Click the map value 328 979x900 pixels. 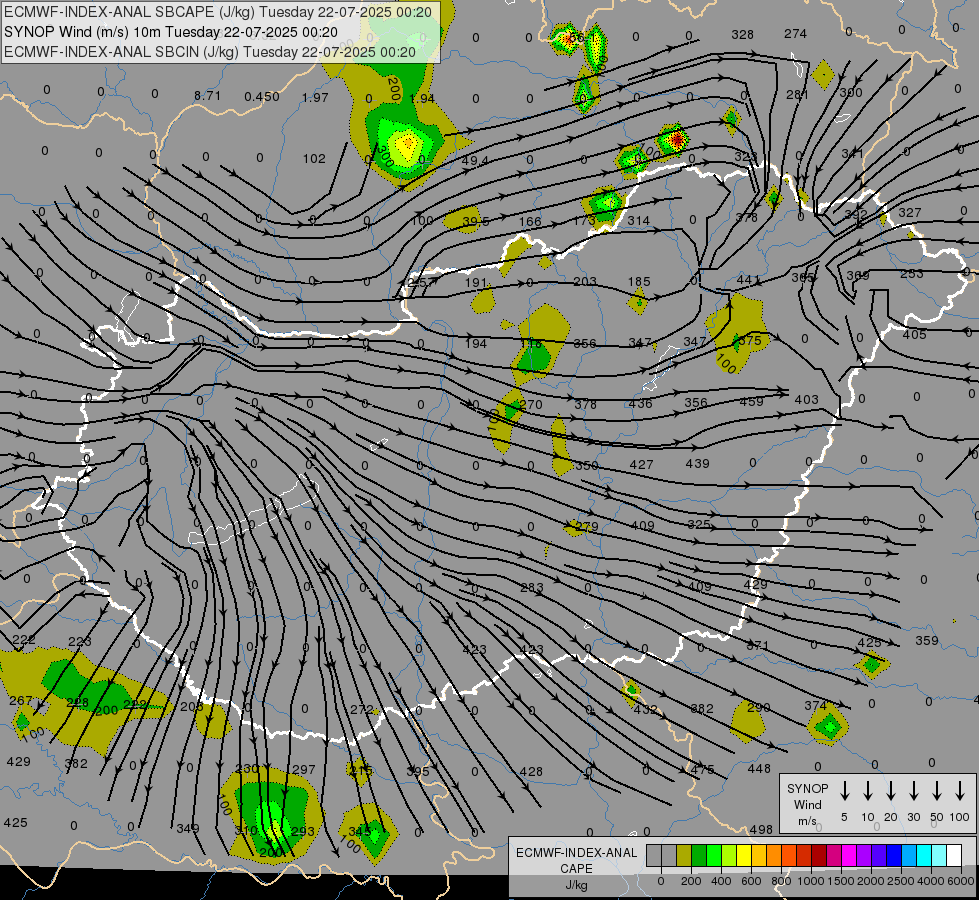point(742,34)
